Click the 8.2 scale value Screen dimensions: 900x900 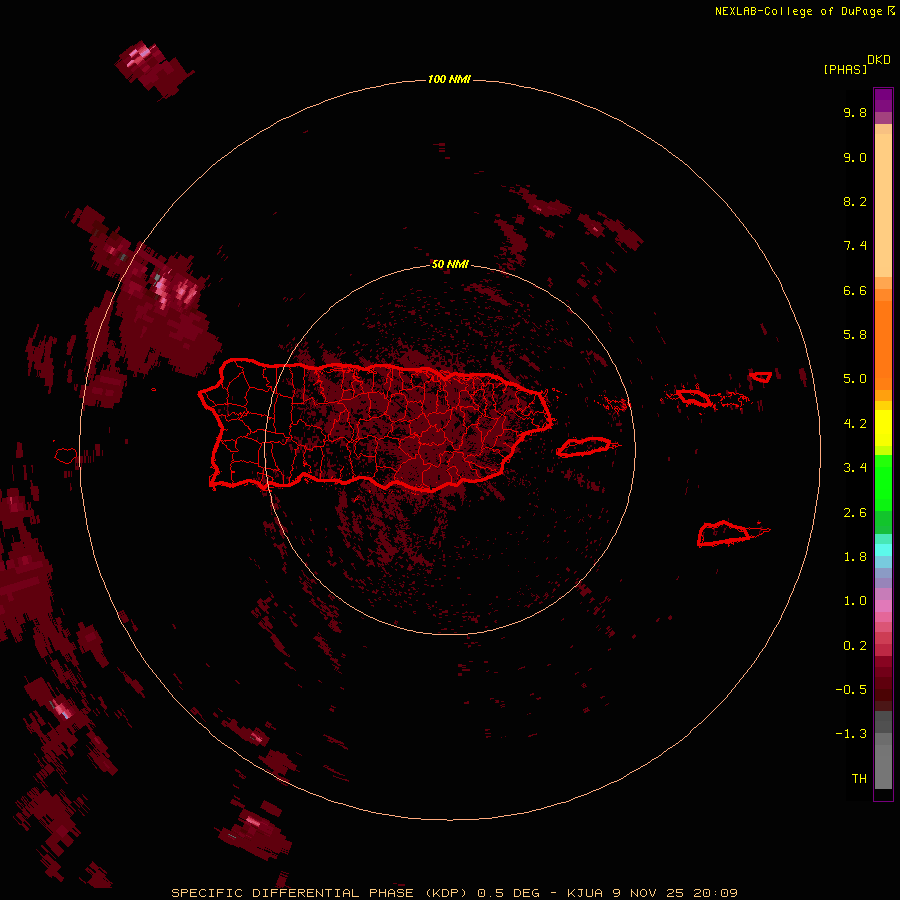855,201
